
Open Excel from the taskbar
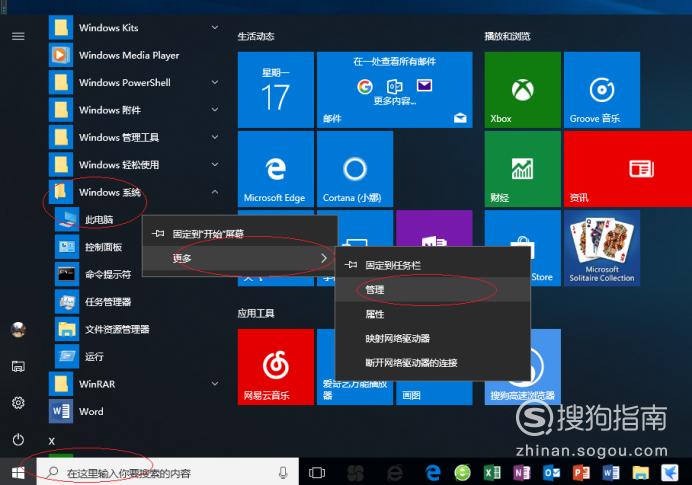(492, 473)
